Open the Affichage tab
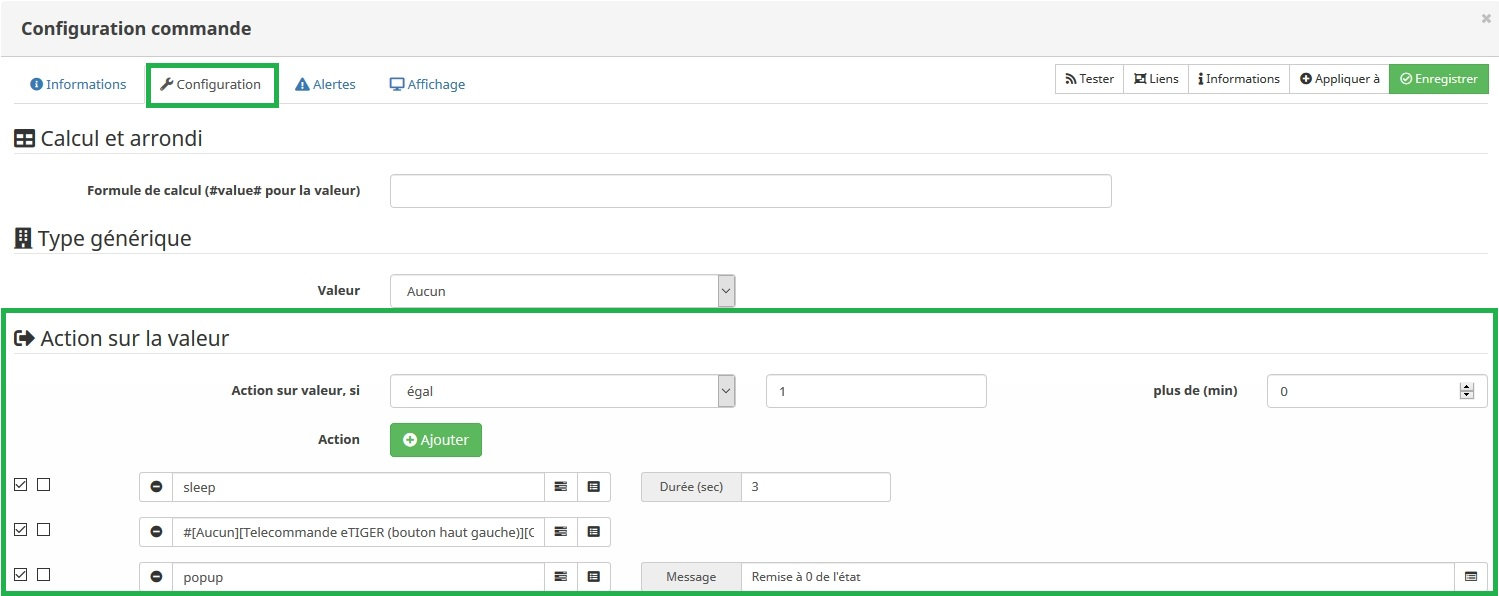The height and width of the screenshot is (596, 1499). point(427,85)
